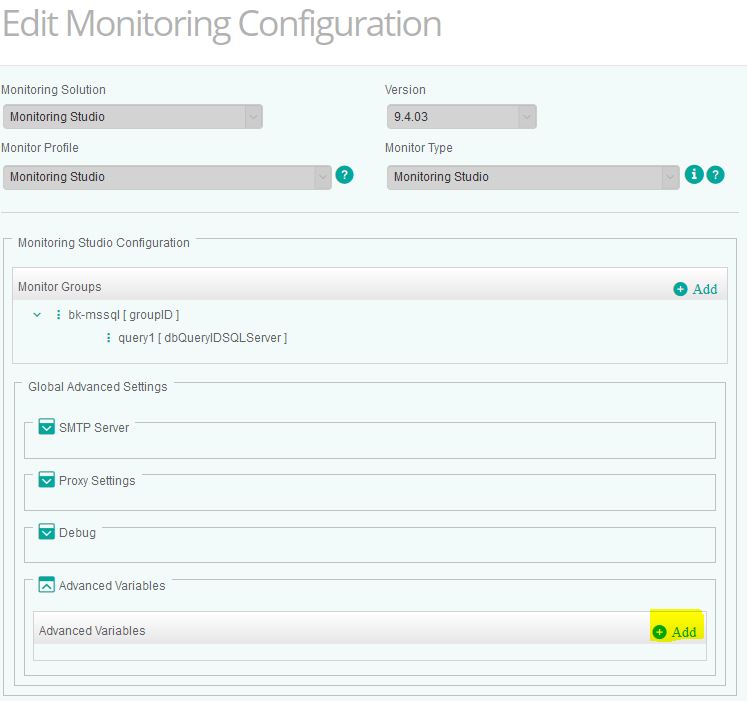Open the Monitor Type dropdown
This screenshot has width=747, height=701.
[x=533, y=177]
